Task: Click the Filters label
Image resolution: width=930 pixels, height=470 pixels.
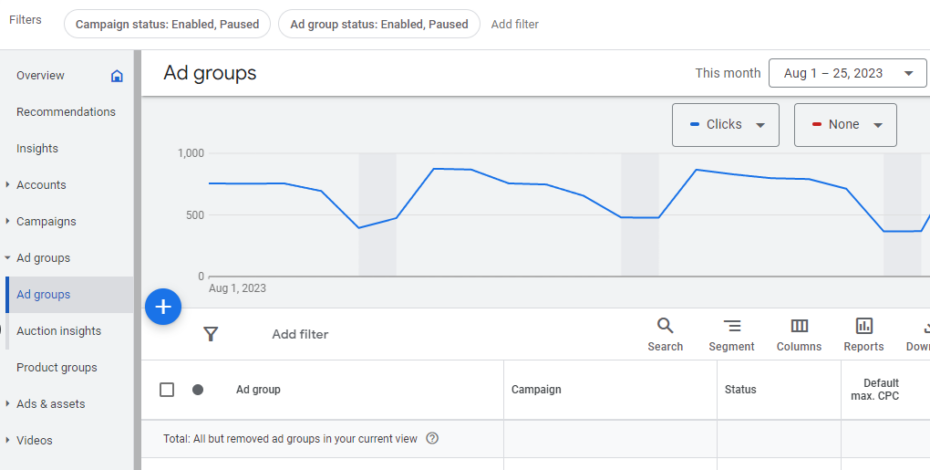Action: (x=25, y=20)
